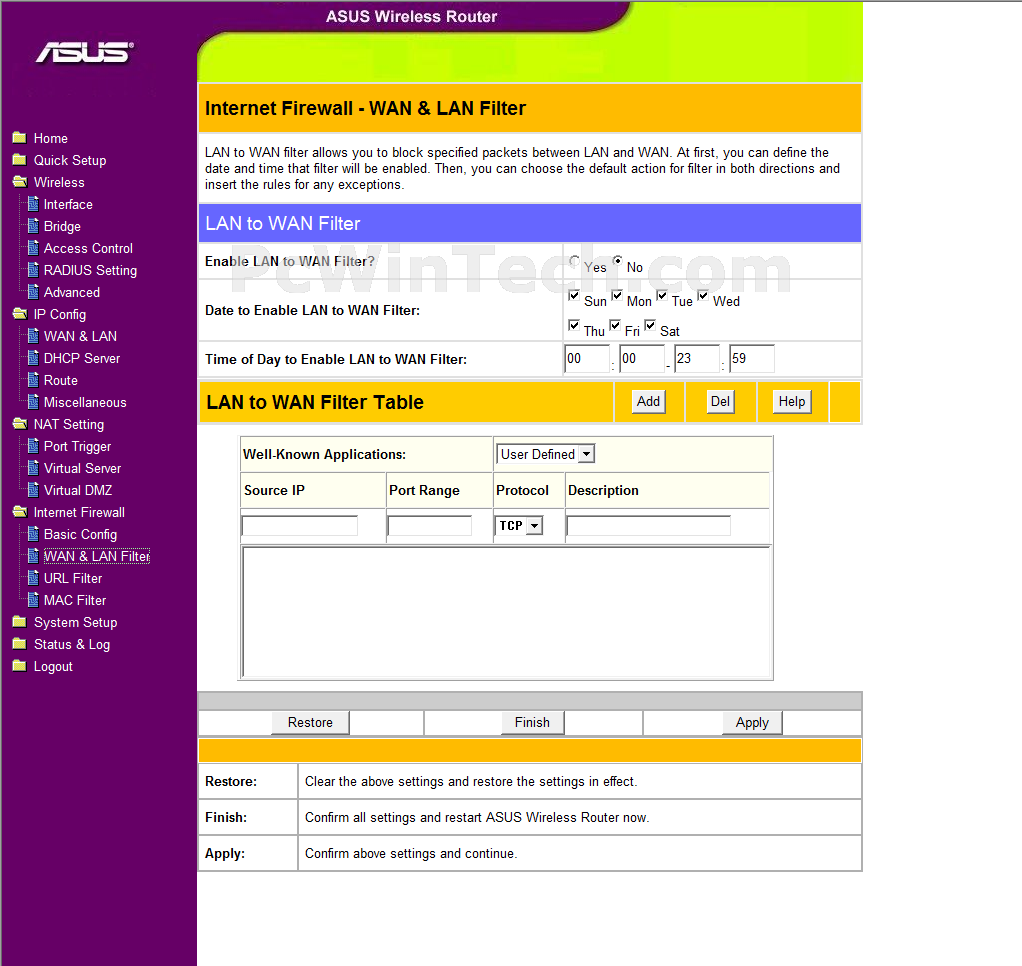Click the start hour field showing 00
The height and width of the screenshot is (966, 1022).
(587, 359)
